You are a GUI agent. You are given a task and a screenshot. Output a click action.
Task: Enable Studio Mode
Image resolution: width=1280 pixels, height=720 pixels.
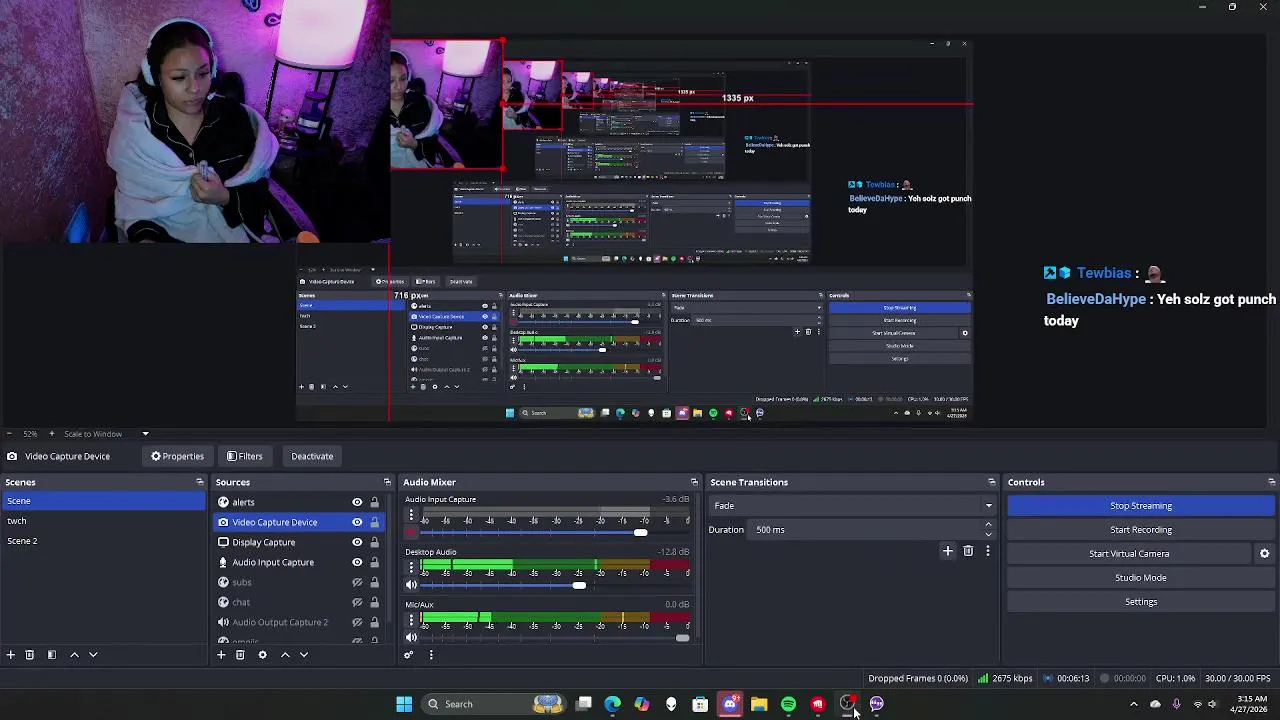[x=1141, y=578]
